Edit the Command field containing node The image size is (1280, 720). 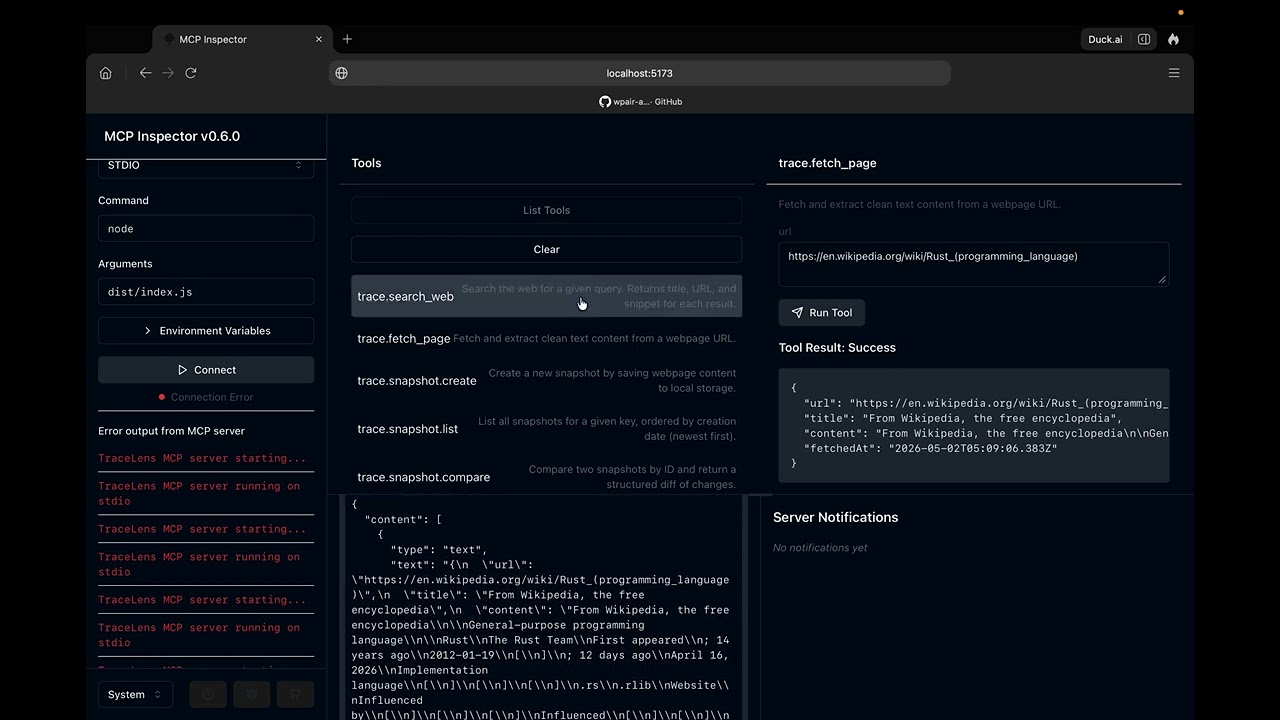206,229
